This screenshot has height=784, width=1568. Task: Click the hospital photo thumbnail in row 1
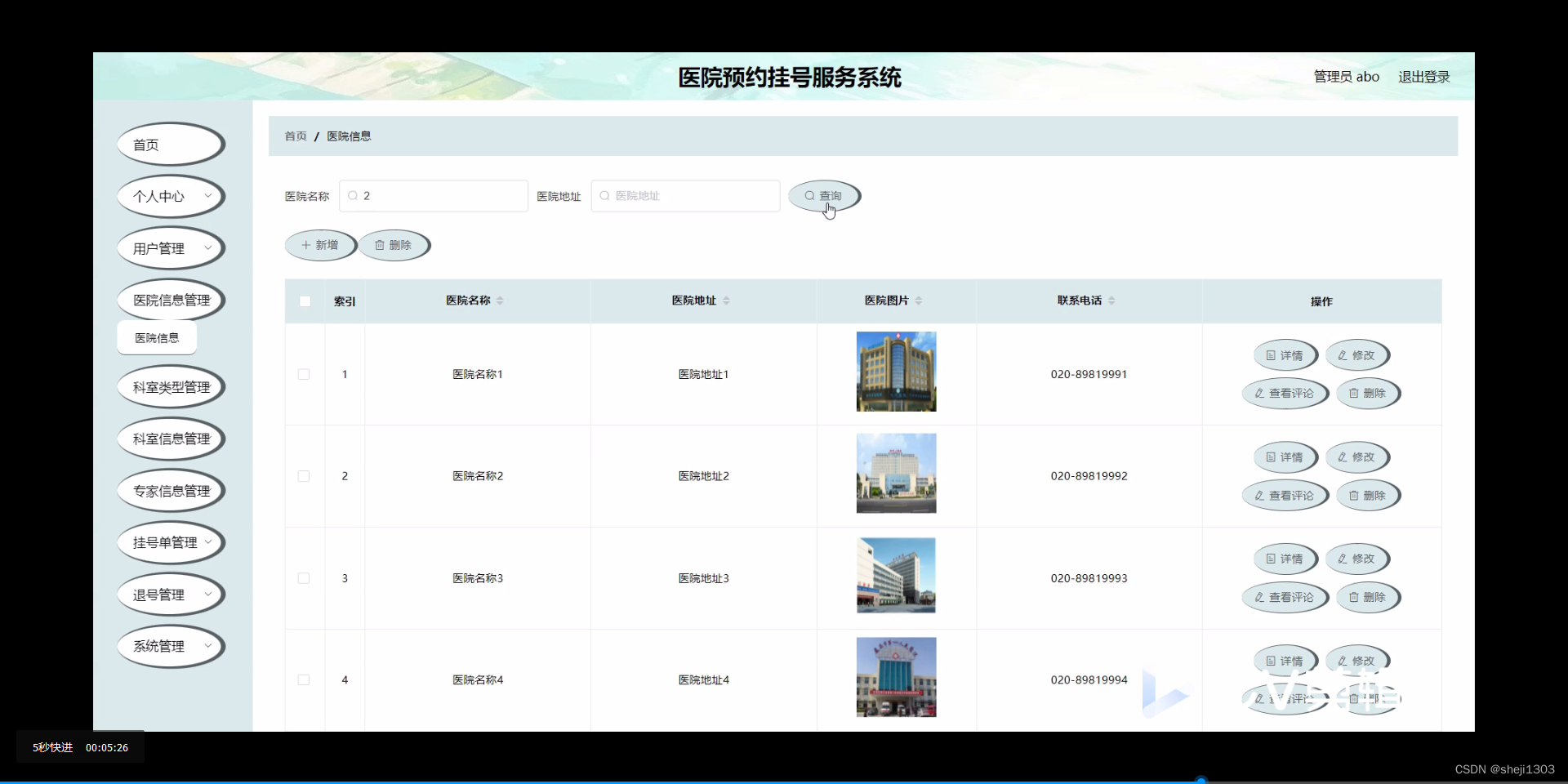(x=896, y=372)
